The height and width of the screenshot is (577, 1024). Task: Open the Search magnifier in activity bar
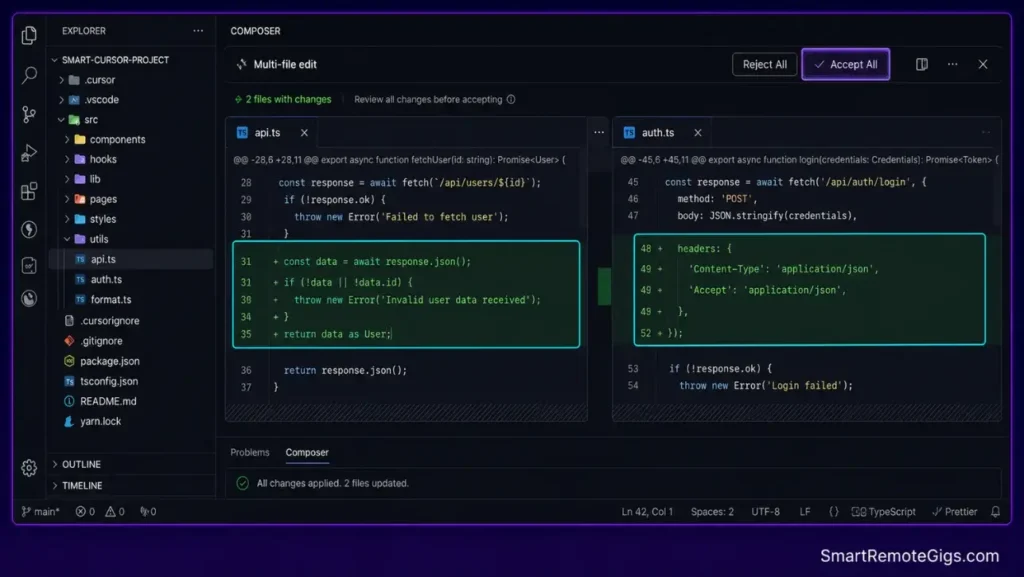click(x=29, y=75)
